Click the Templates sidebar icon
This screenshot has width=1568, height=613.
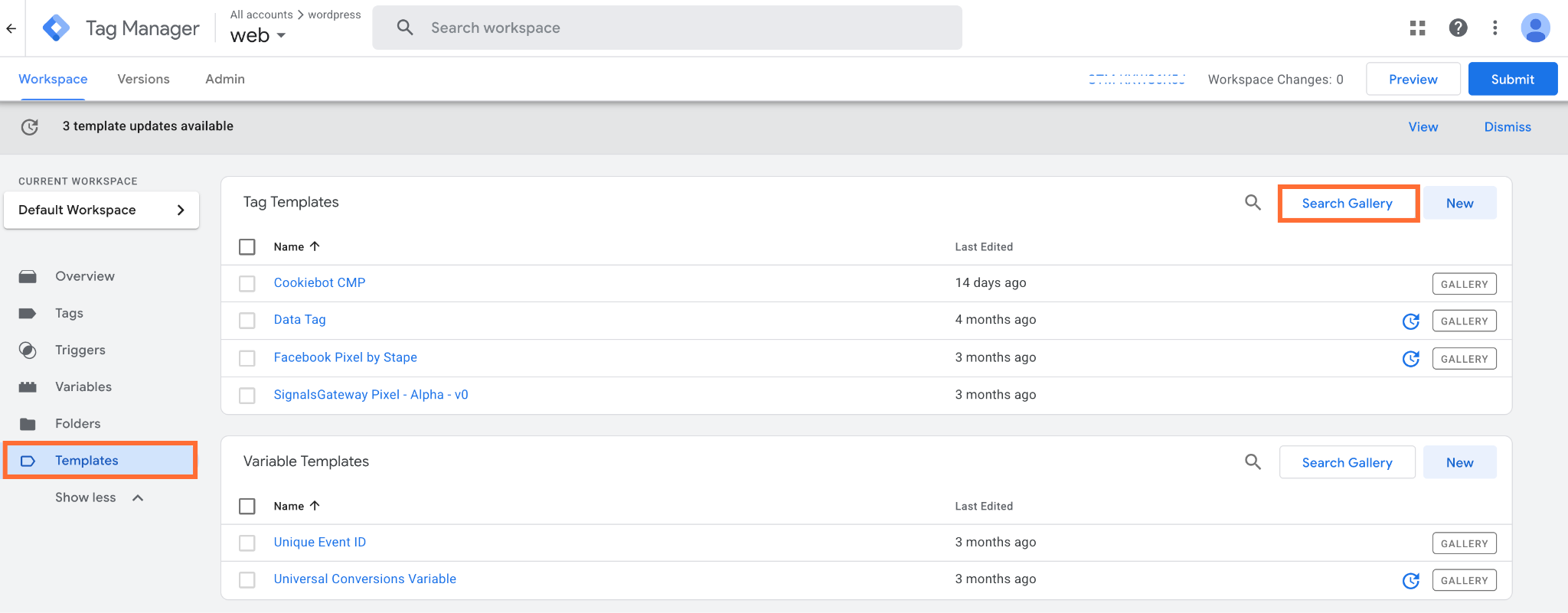28,461
